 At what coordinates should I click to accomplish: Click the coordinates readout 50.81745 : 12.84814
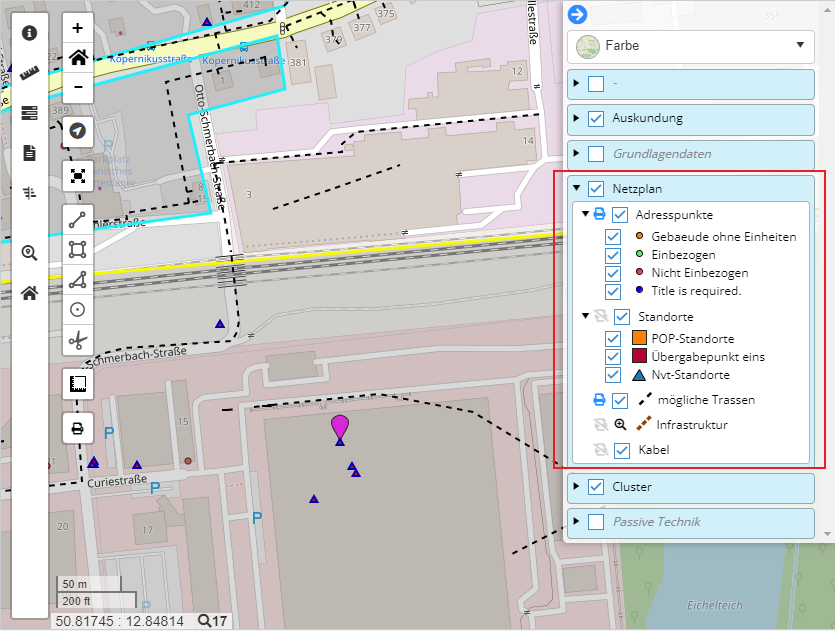tap(119, 621)
